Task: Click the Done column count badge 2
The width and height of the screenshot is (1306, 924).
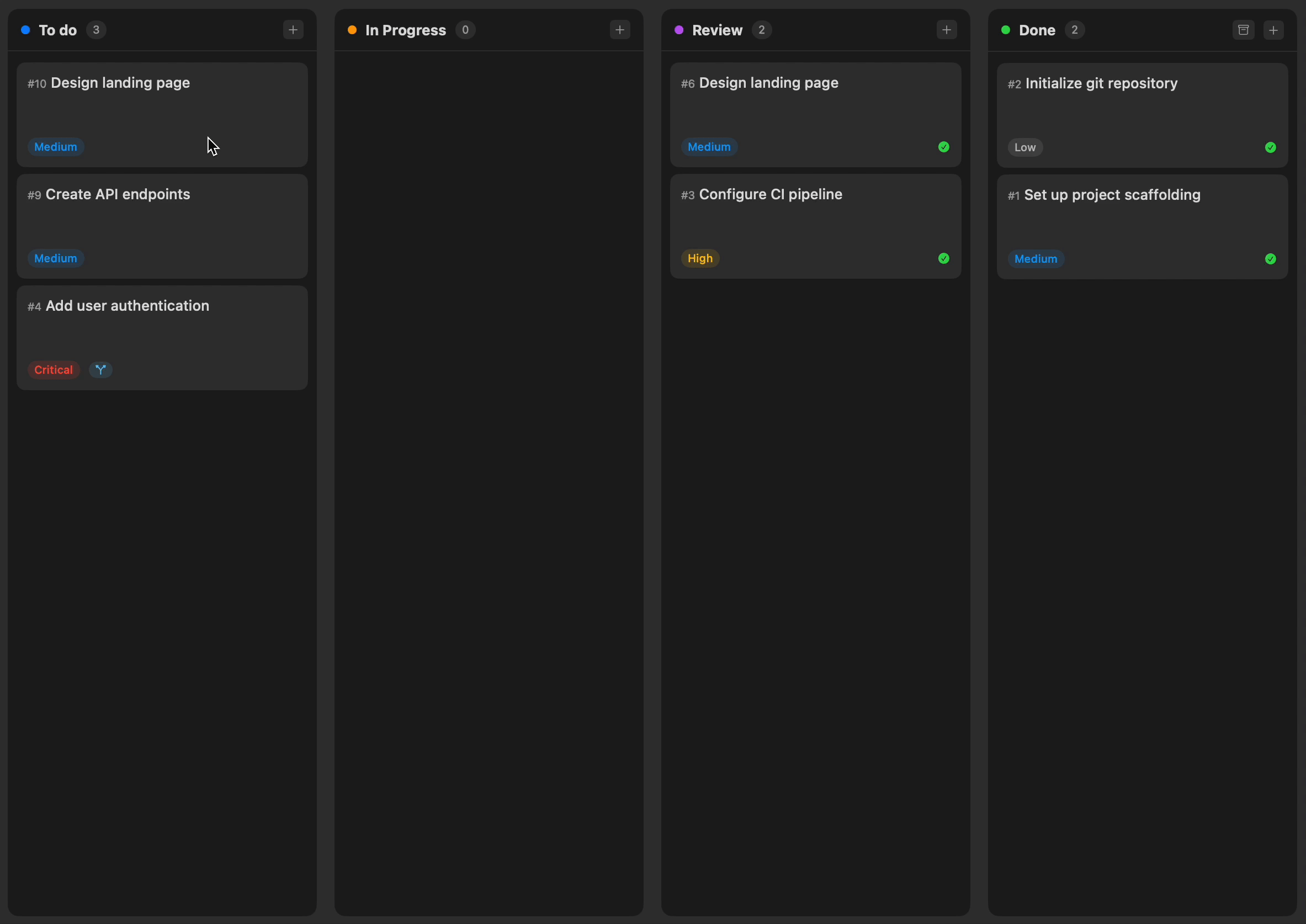Action: click(x=1075, y=30)
